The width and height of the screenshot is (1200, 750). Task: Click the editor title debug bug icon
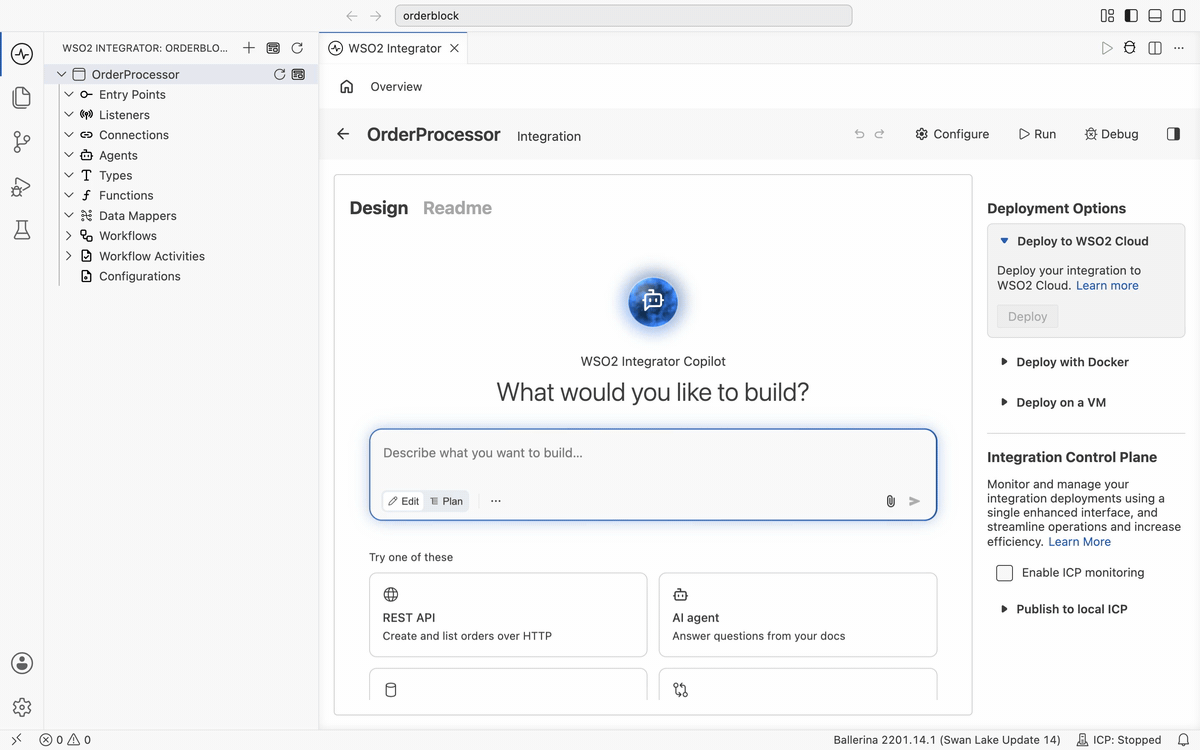pyautogui.click(x=1130, y=48)
